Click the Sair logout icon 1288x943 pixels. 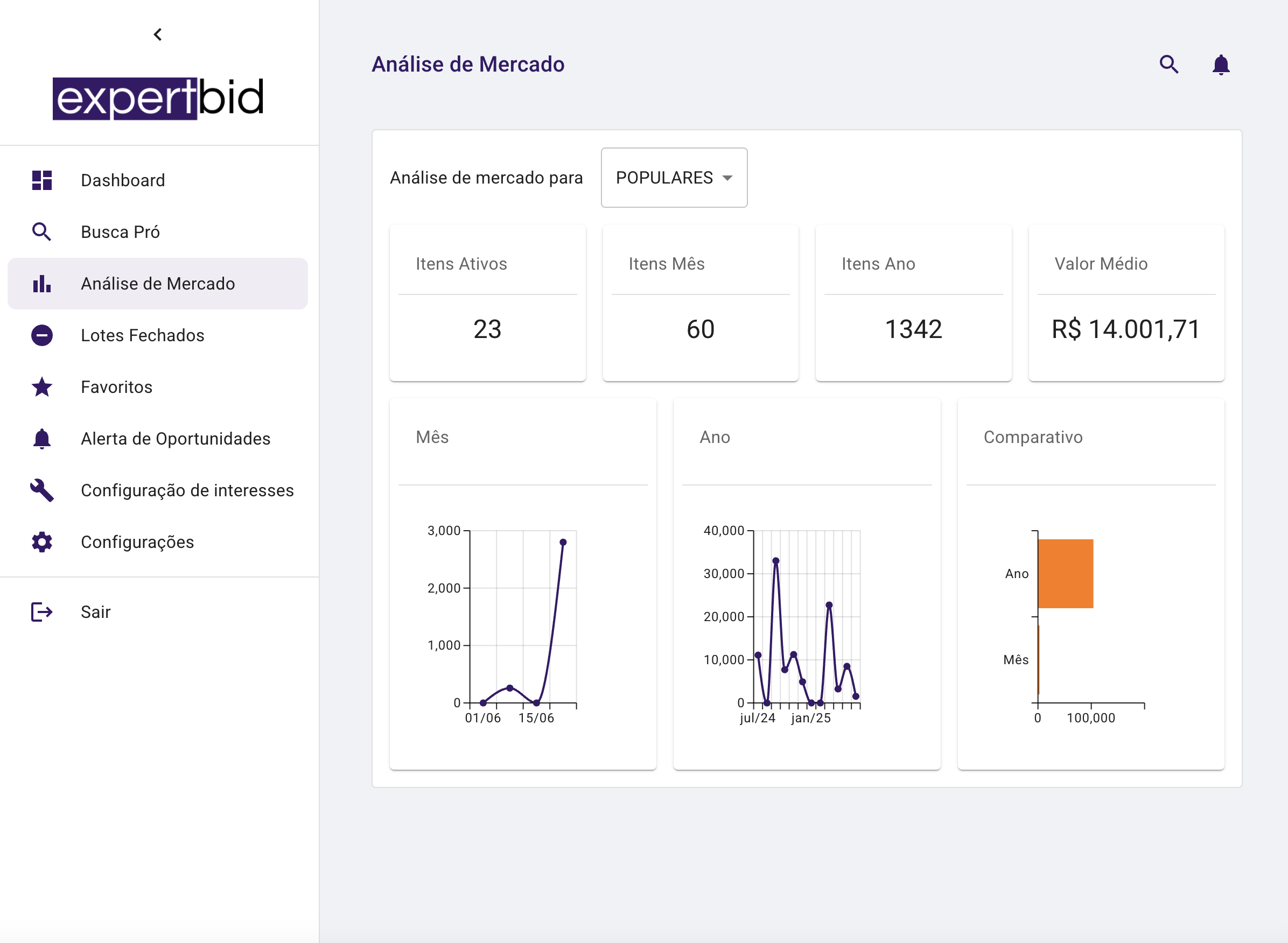point(41,611)
